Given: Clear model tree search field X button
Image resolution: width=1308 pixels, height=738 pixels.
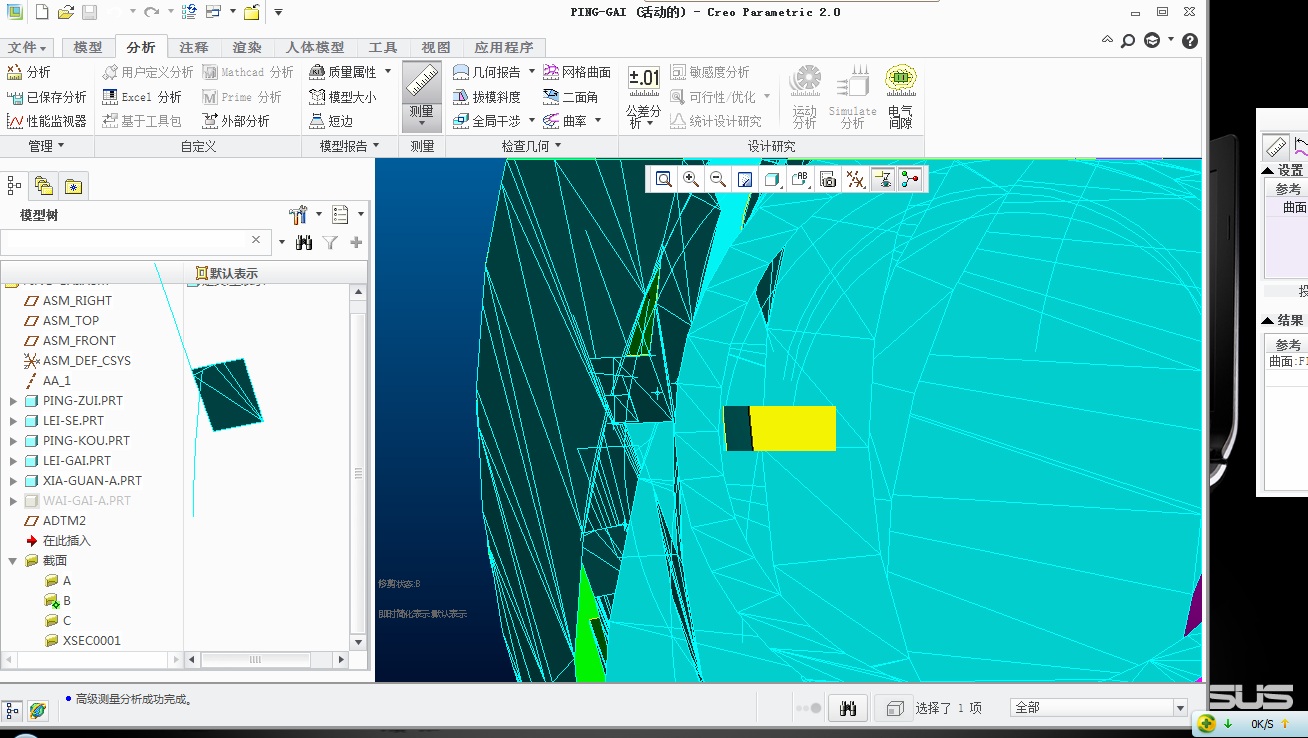Looking at the screenshot, I should click(x=256, y=240).
